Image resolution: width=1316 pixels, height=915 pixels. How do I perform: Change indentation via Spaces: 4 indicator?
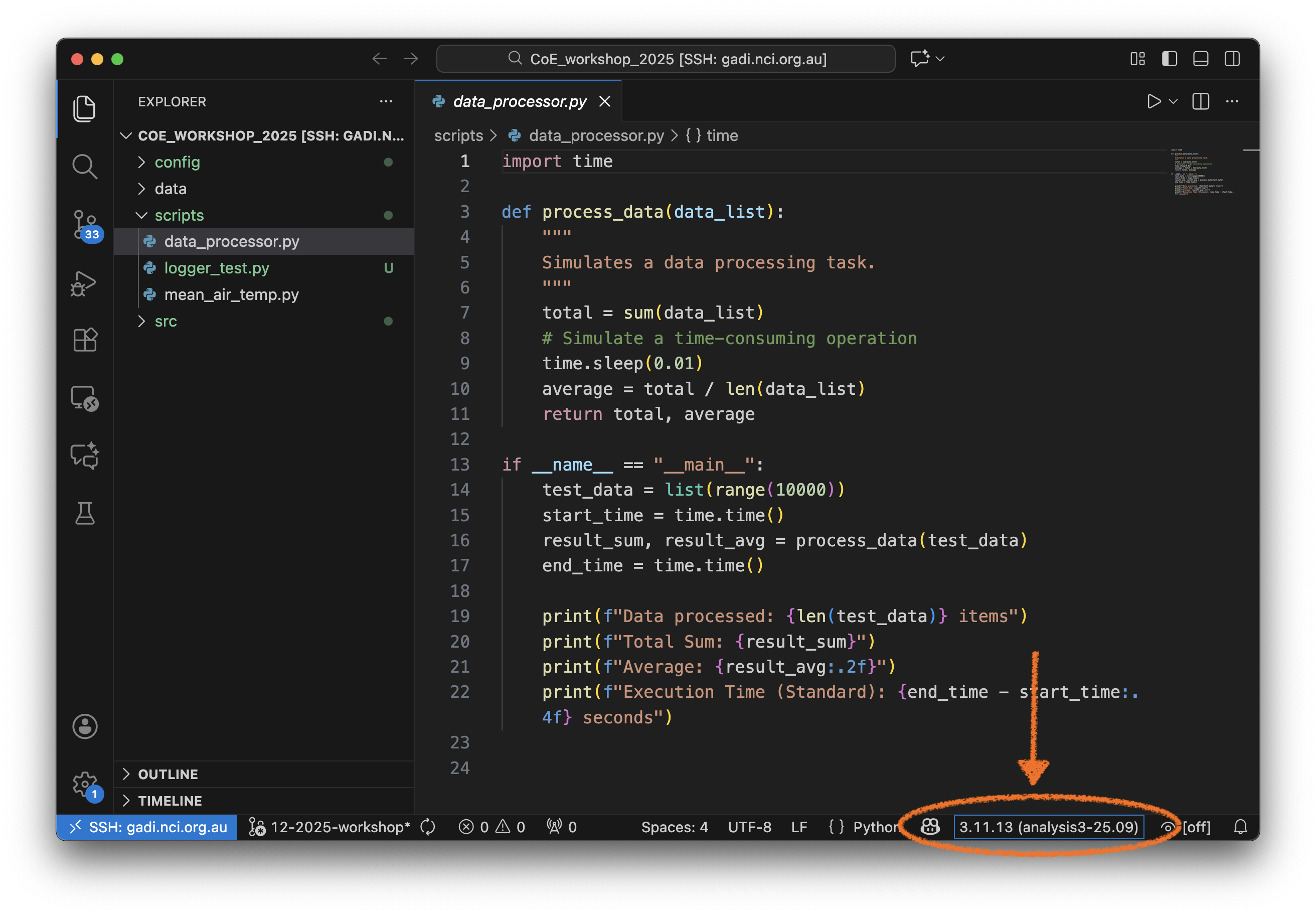(675, 827)
